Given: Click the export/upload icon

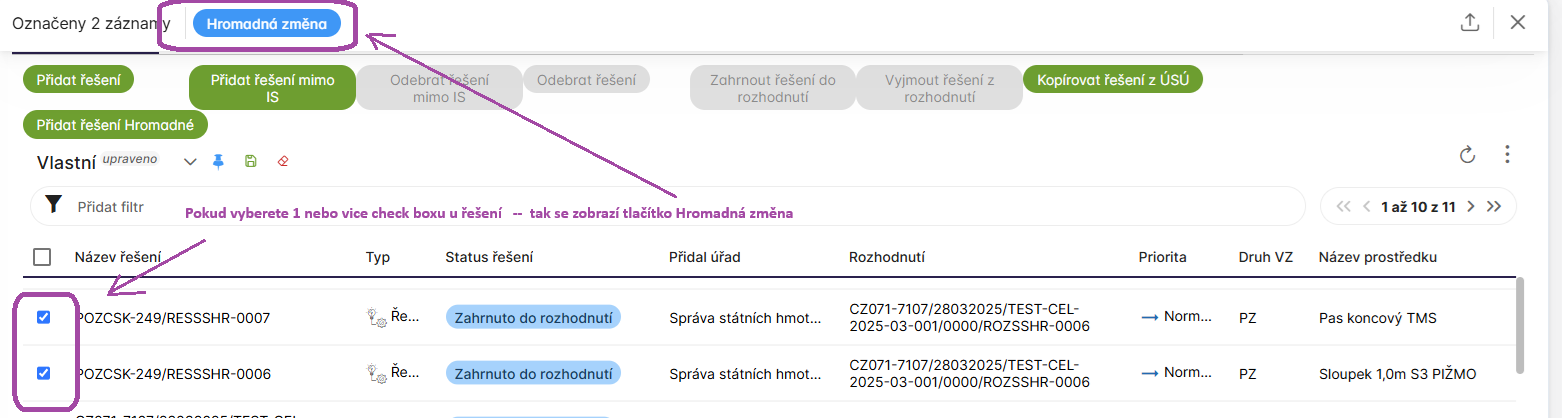Looking at the screenshot, I should click(x=1469, y=23).
